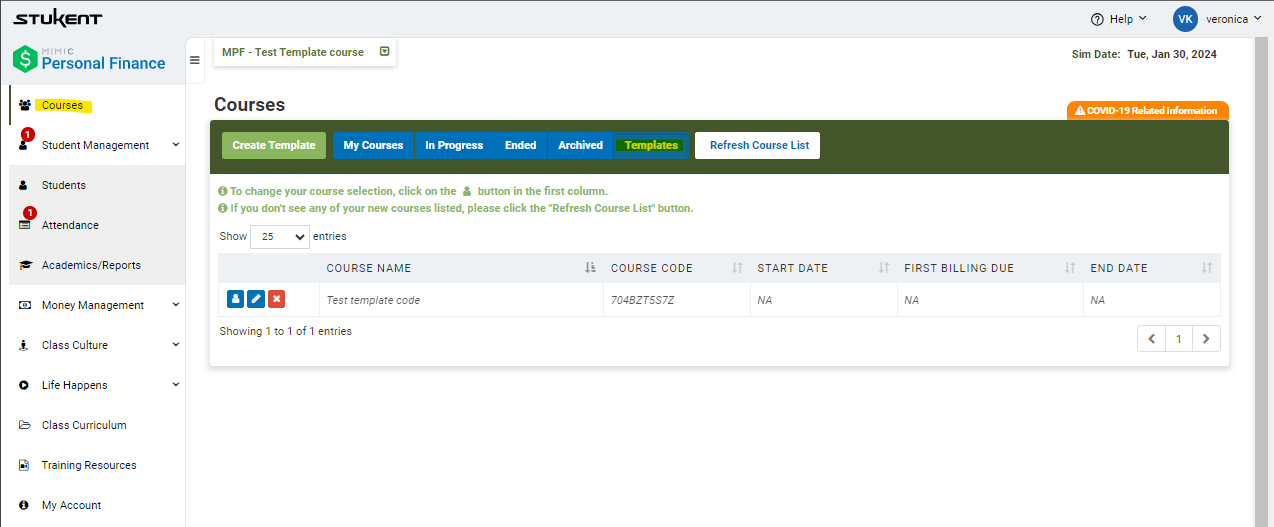Viewport: 1274px width, 527px height.
Task: Expand the Student Management chevron
Action: point(176,145)
